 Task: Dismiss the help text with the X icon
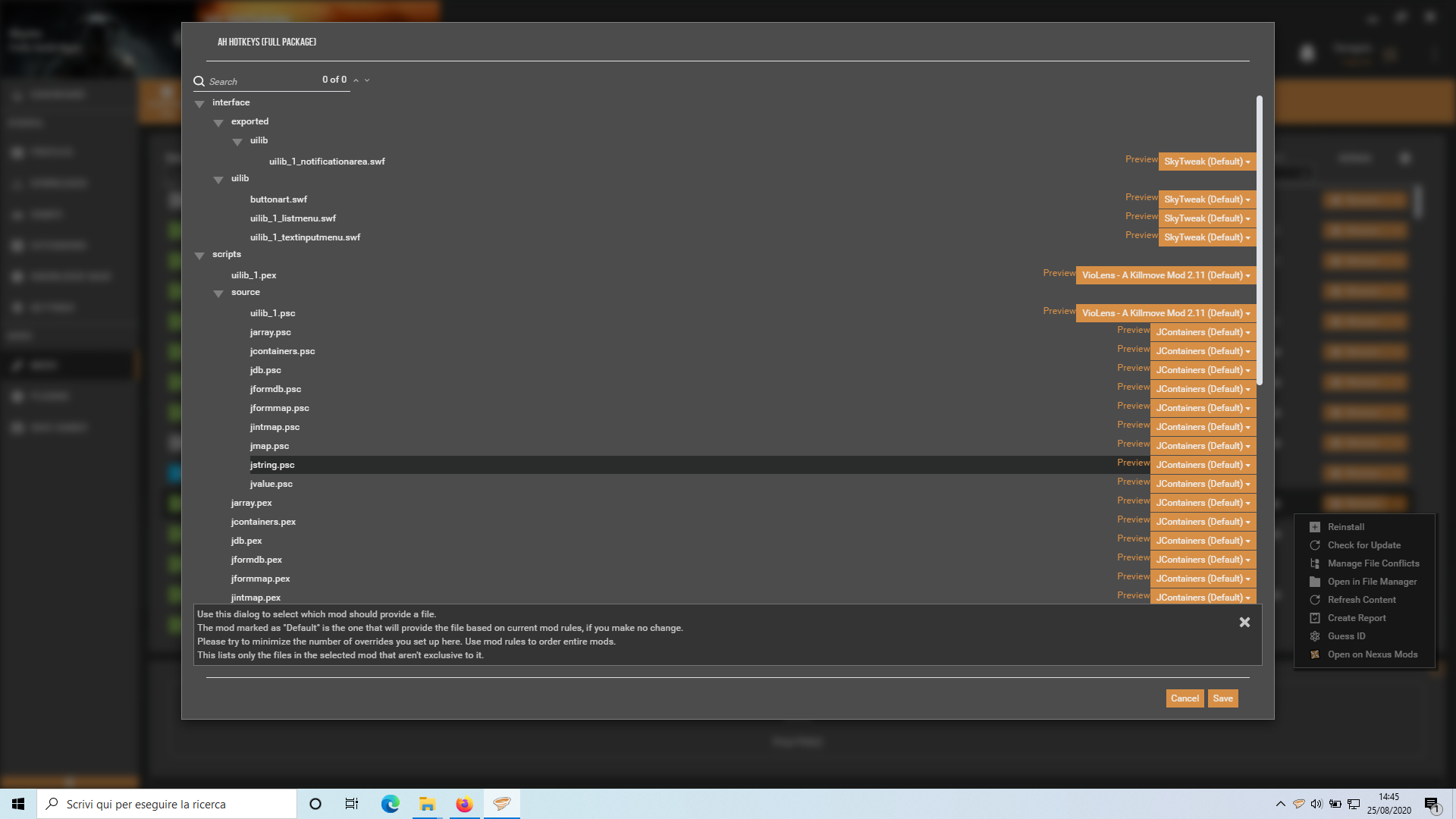tap(1244, 622)
